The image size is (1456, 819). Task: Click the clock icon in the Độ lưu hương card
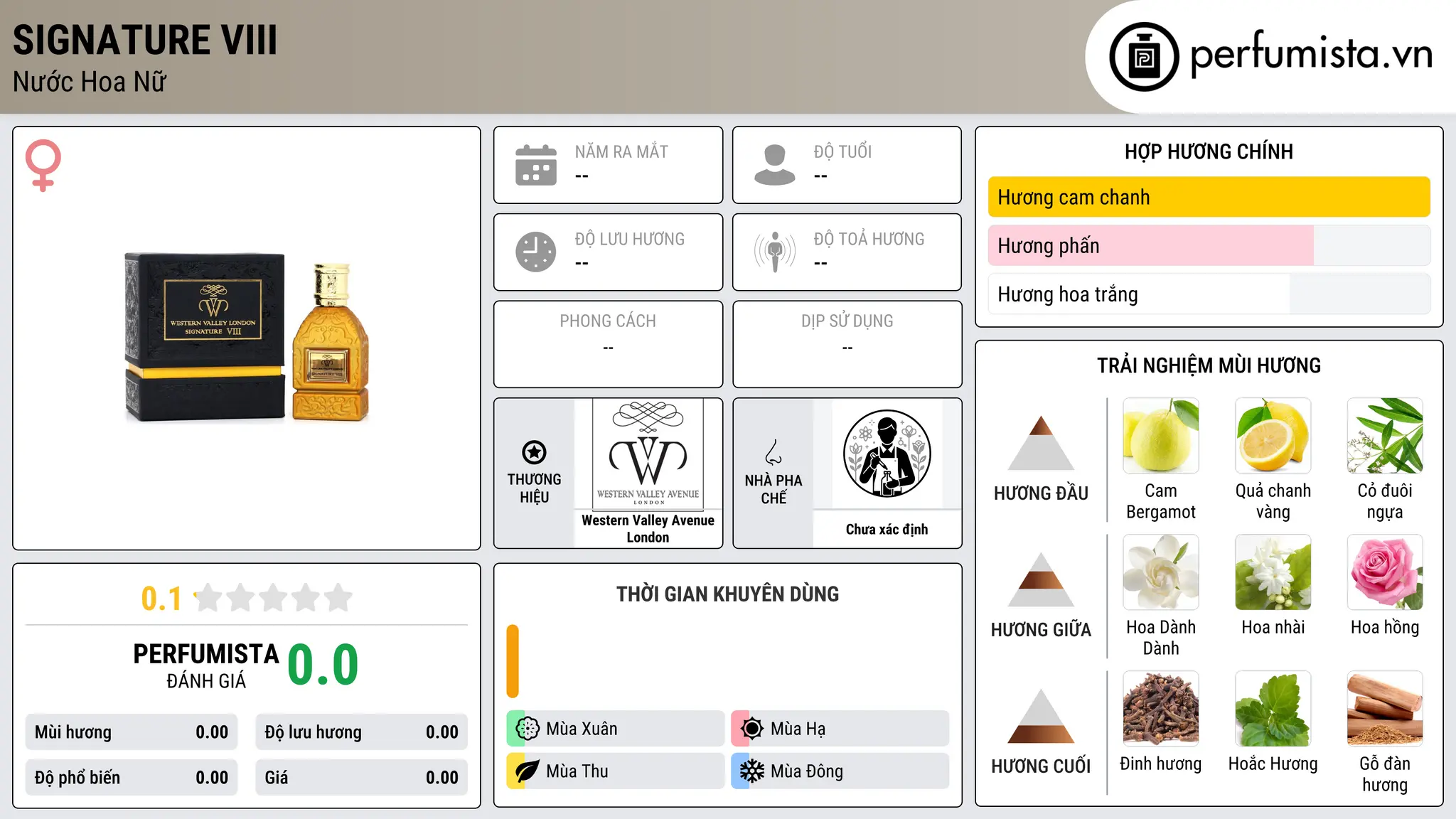tap(536, 252)
